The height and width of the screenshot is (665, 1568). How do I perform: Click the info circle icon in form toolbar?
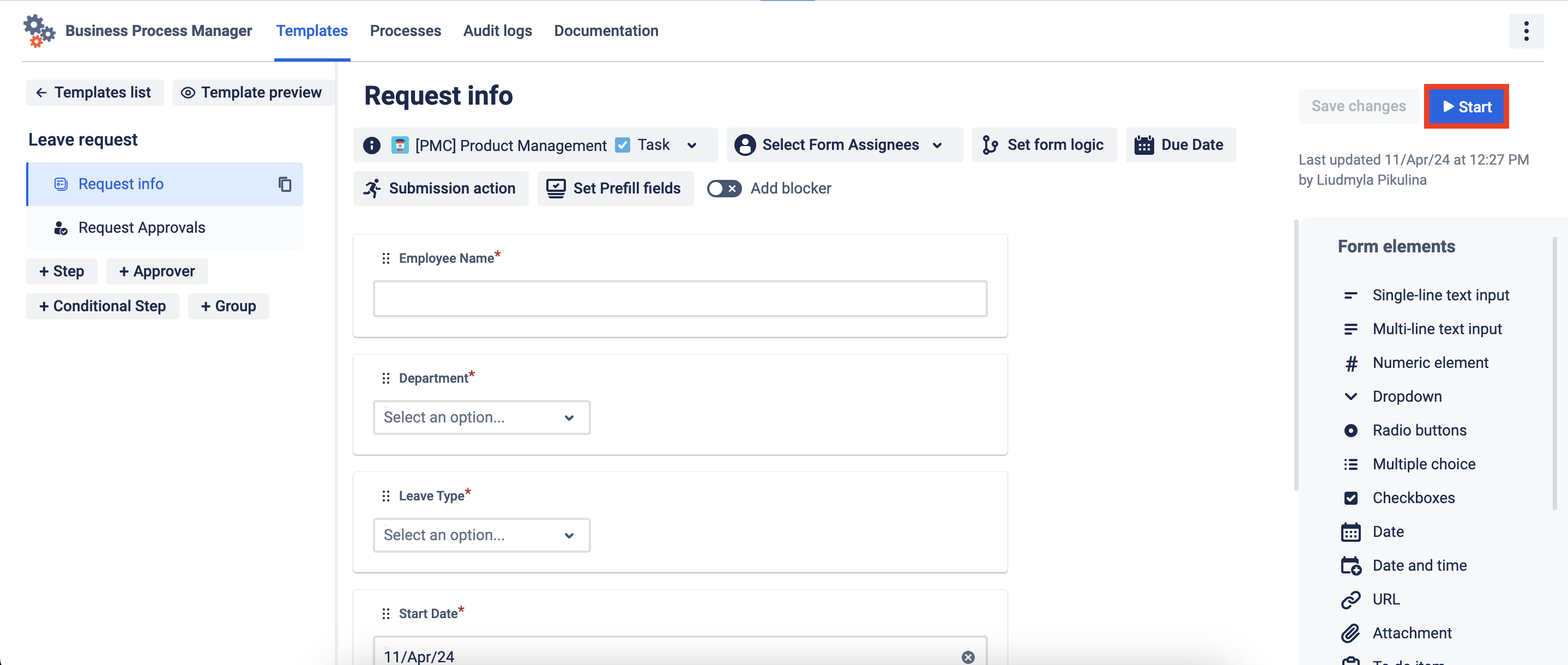point(371,146)
